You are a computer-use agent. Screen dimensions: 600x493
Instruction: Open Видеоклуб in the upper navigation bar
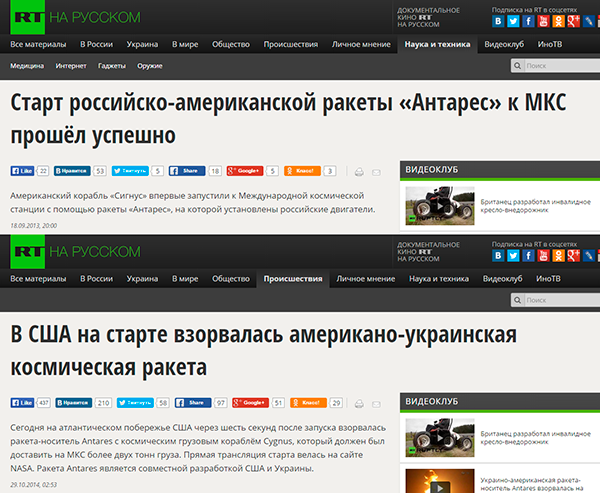(504, 44)
